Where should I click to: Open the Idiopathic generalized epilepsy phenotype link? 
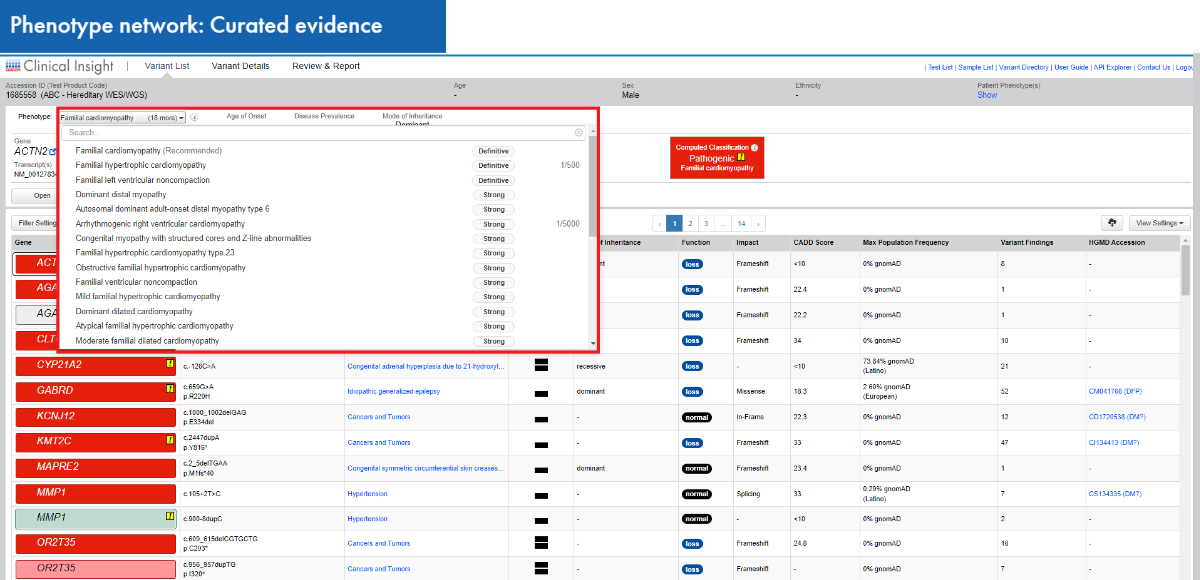(392, 392)
